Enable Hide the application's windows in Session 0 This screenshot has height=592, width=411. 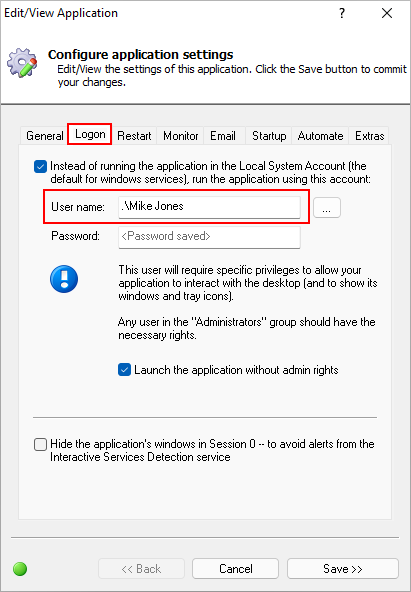tap(40, 444)
